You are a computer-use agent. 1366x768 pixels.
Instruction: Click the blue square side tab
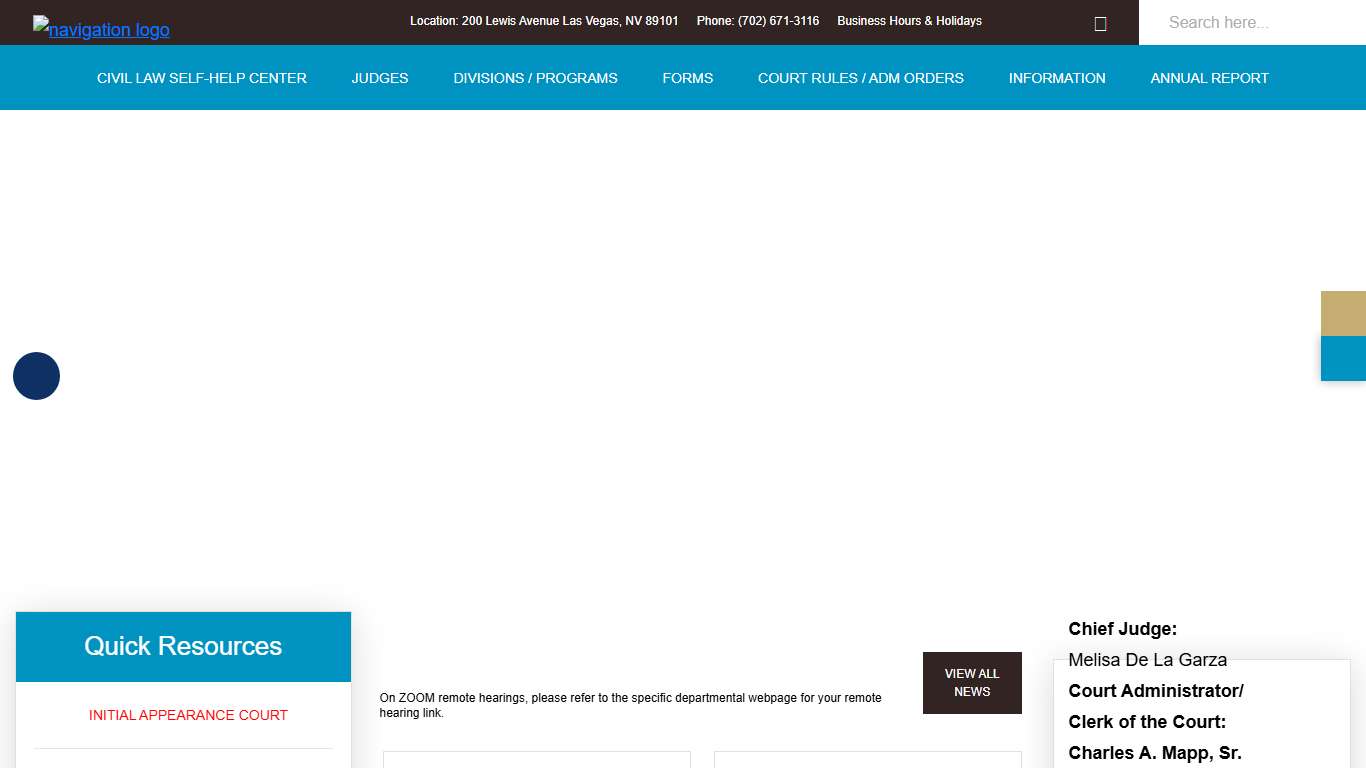(x=1343, y=358)
